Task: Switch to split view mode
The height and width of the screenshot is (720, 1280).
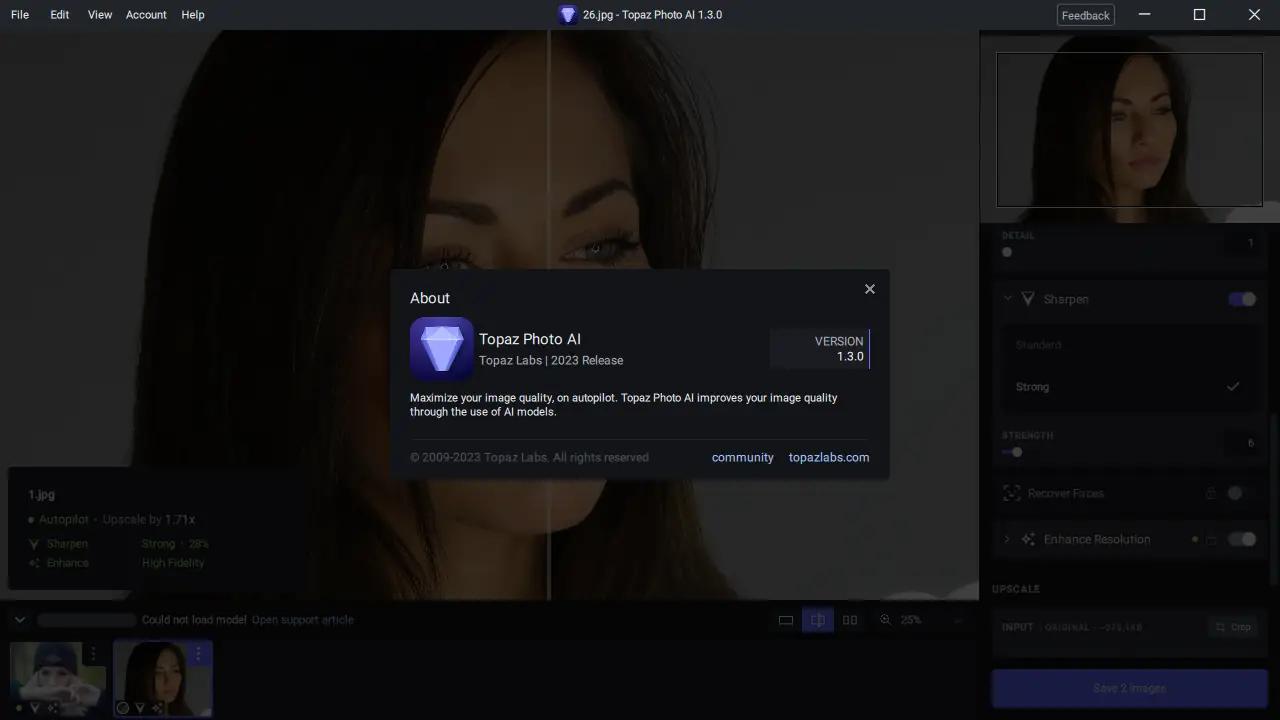Action: [818, 620]
